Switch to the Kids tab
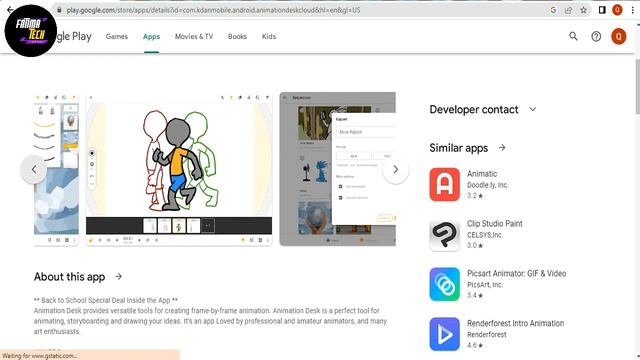This screenshot has width=640, height=360. [x=269, y=36]
